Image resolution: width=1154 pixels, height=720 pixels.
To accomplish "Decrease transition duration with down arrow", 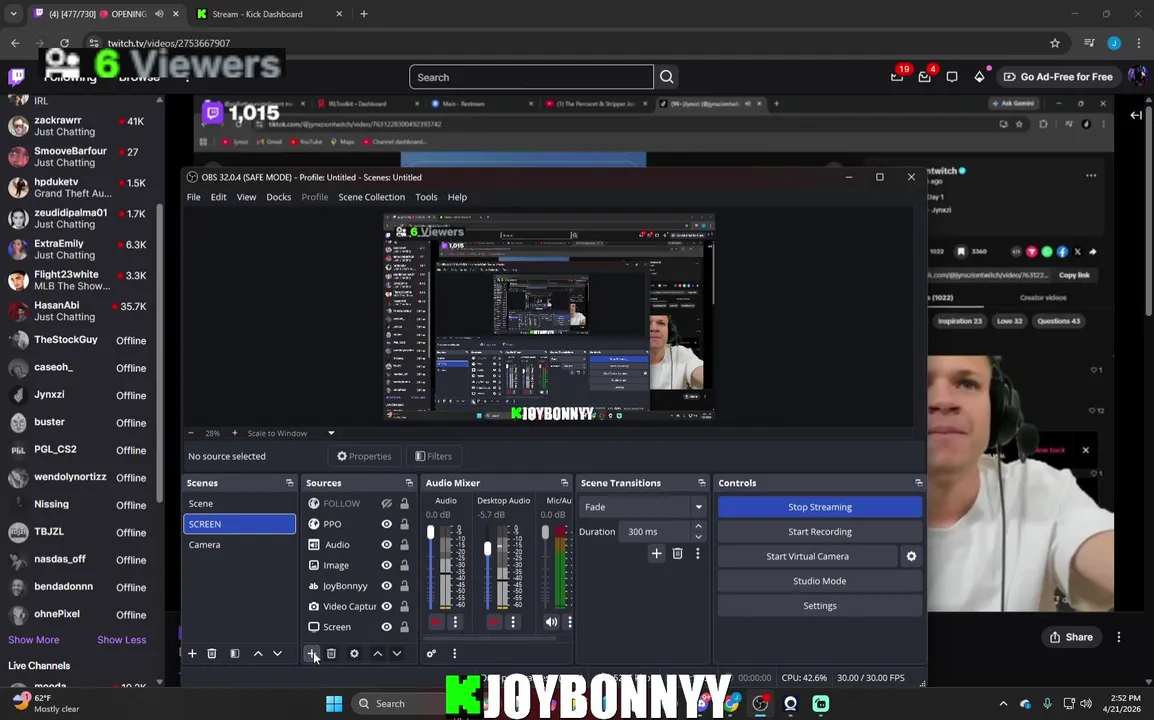I will pos(698,537).
